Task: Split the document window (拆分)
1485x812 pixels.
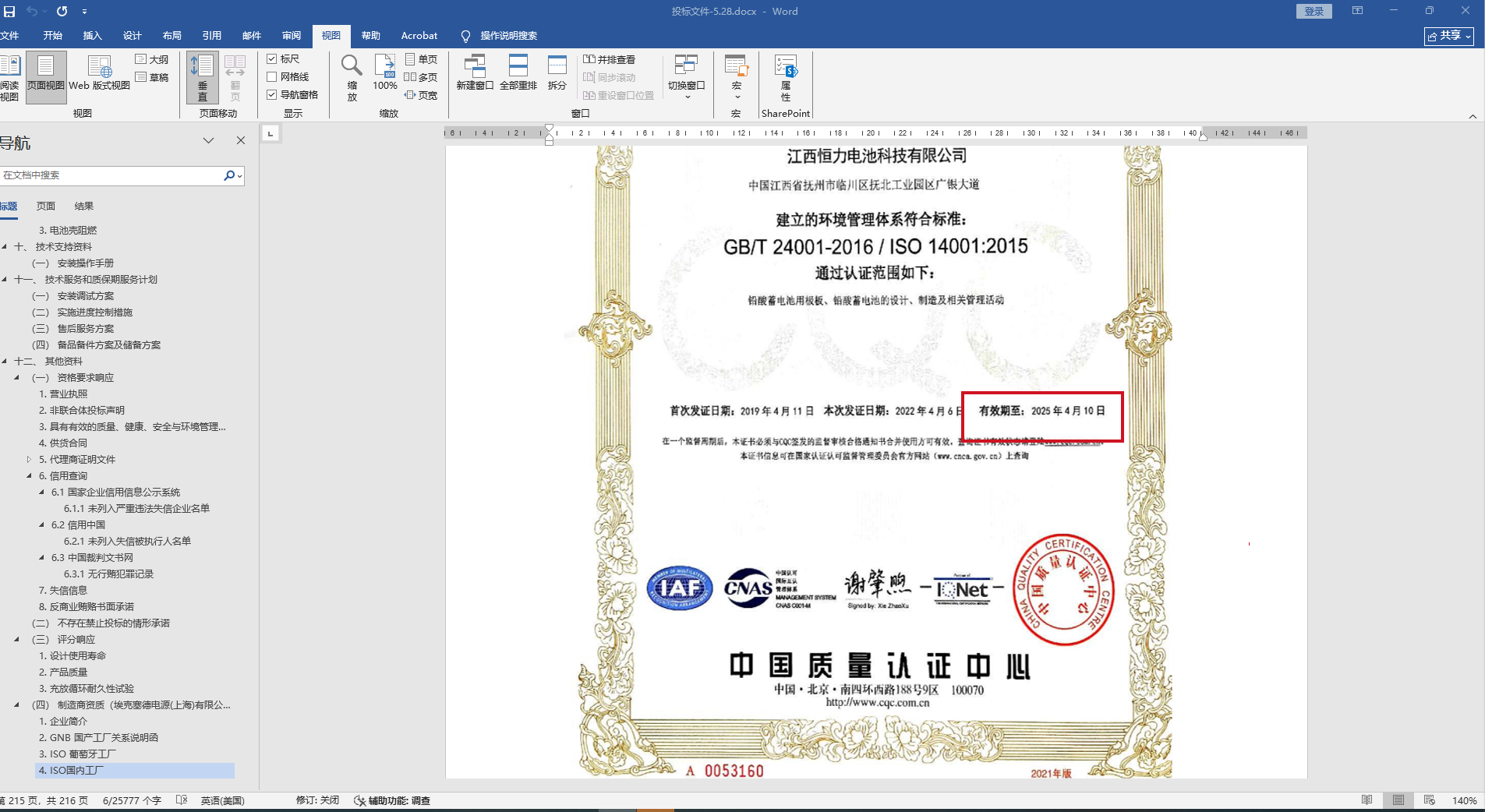Action: pos(557,73)
